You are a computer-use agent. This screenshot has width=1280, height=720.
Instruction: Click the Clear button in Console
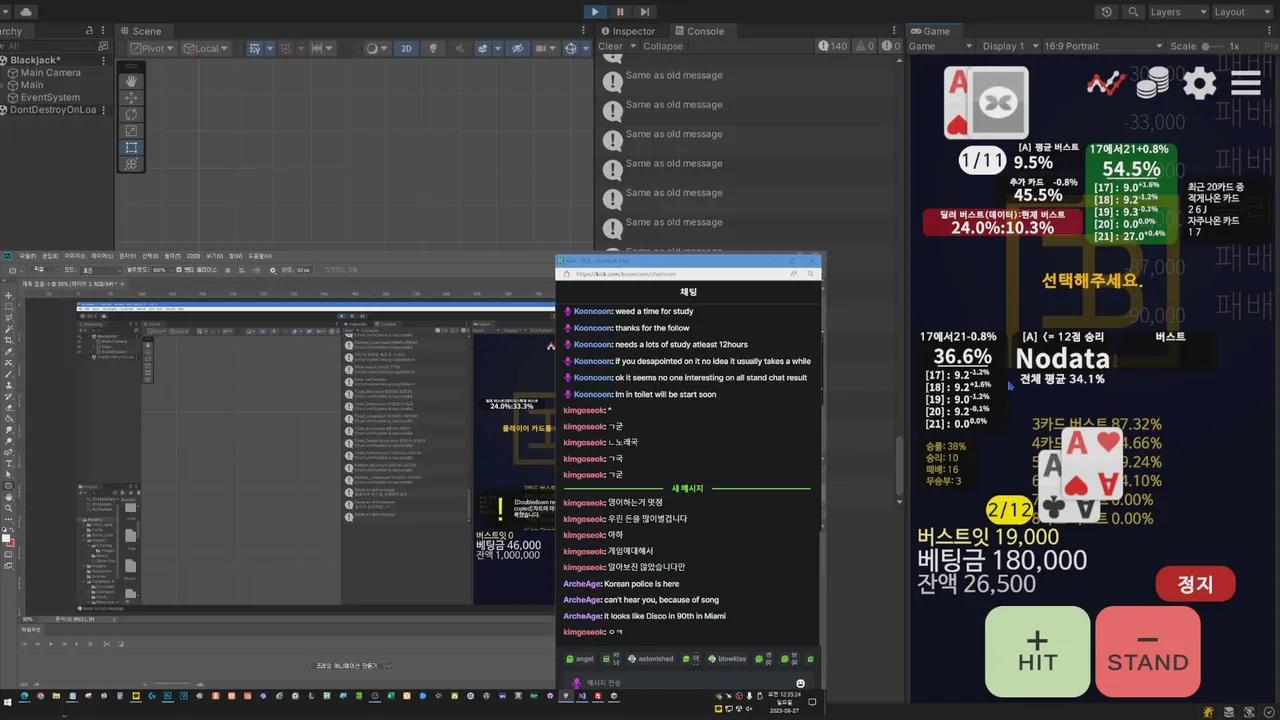(x=610, y=46)
